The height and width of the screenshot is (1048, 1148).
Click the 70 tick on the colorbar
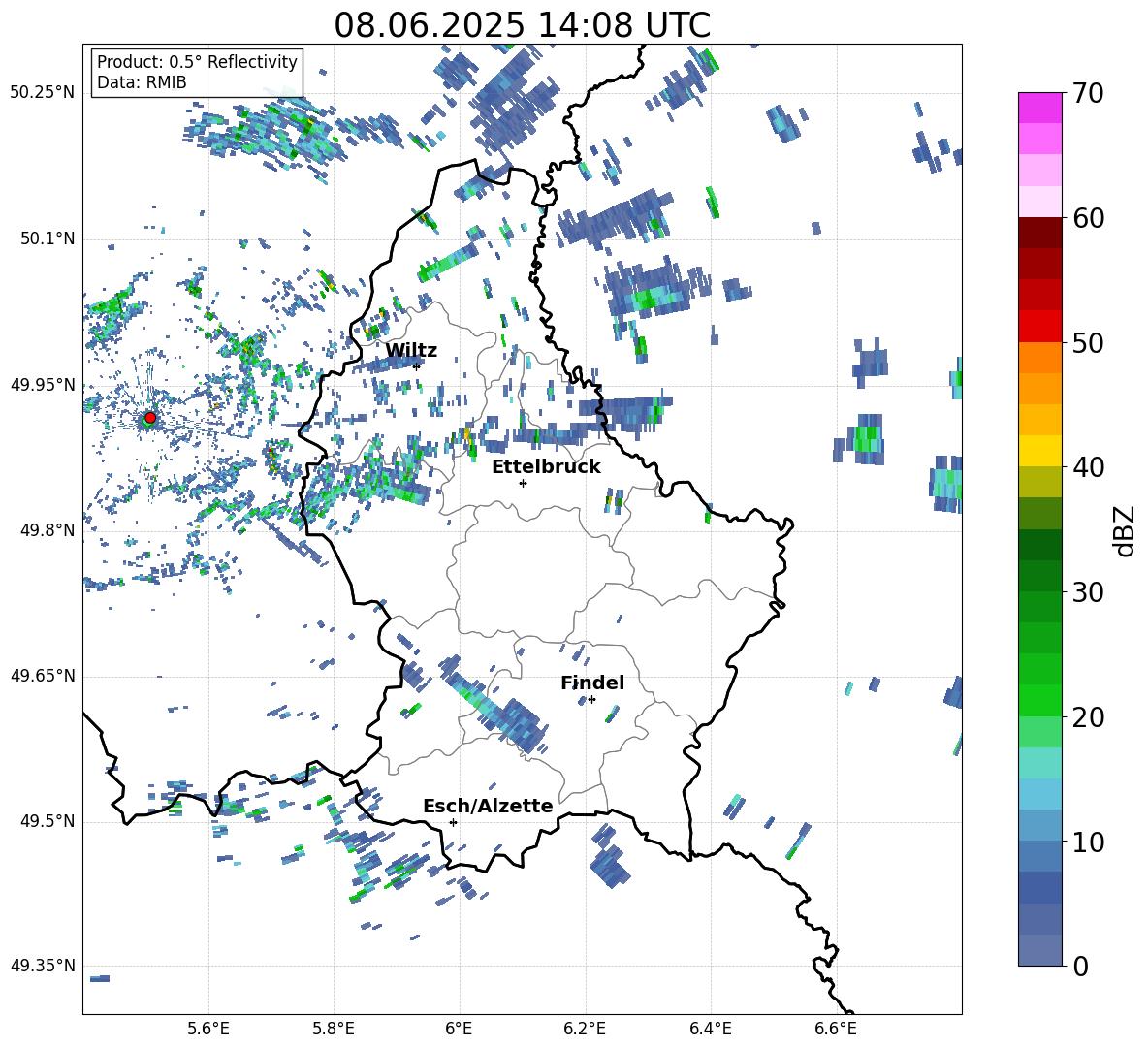(1087, 93)
